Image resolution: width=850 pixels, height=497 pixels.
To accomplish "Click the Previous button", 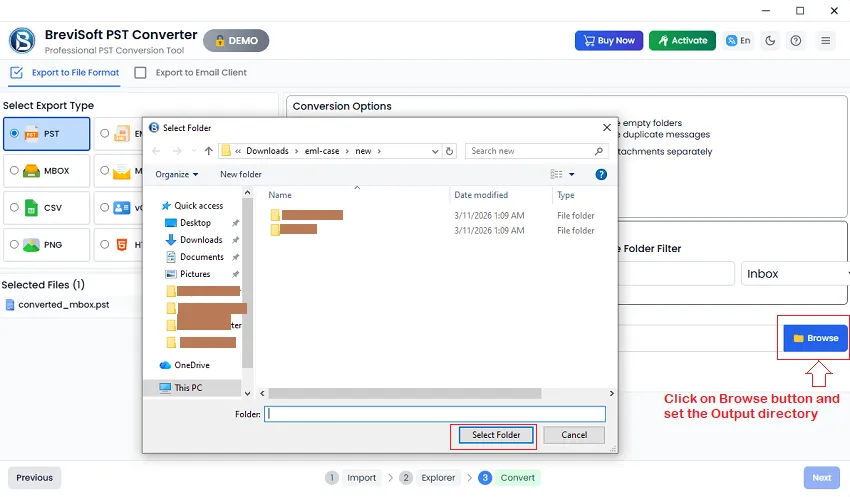I will (x=34, y=477).
